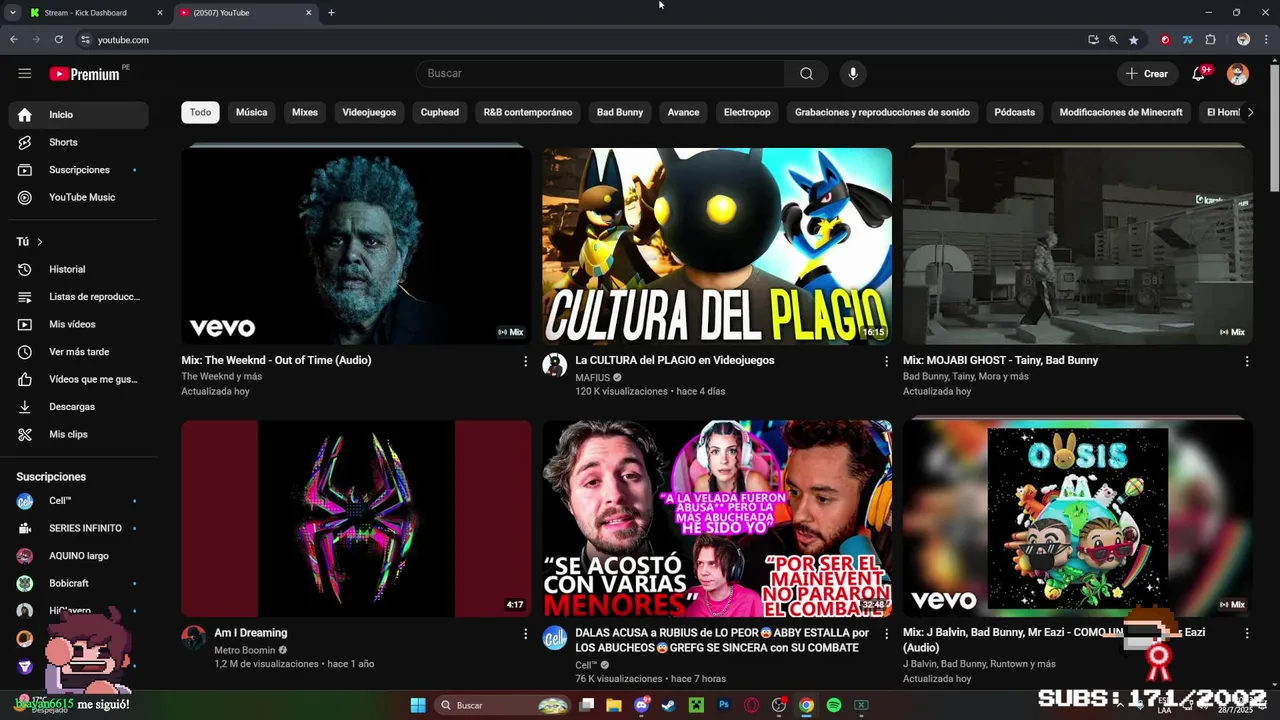Viewport: 1280px width, 720px height.
Task: Select the Pódcasts filter chip
Action: [1014, 112]
